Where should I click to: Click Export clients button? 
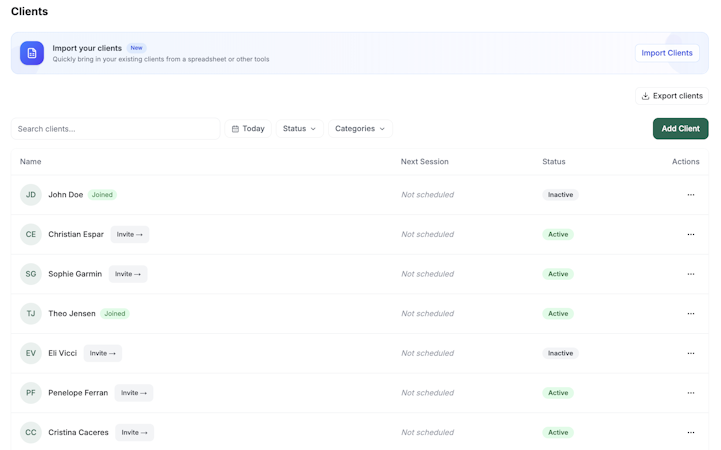click(x=672, y=96)
